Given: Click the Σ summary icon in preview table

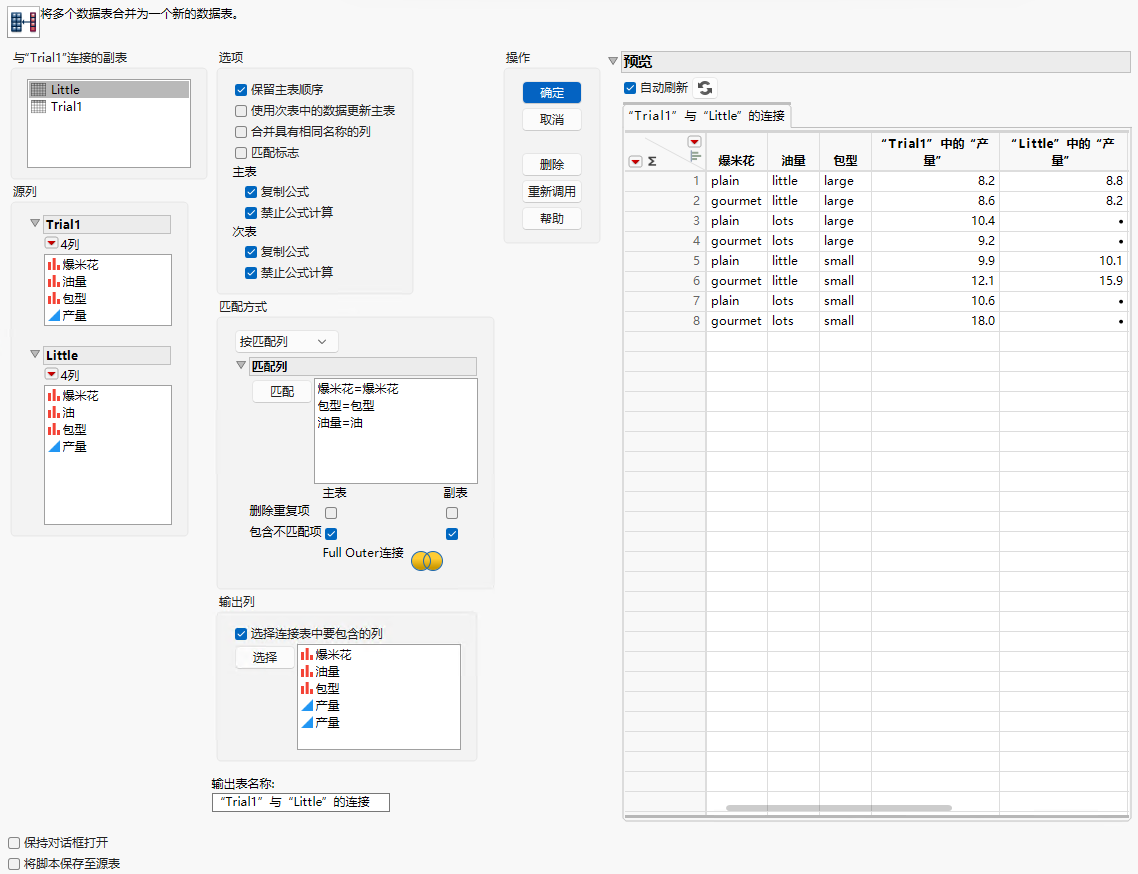Looking at the screenshot, I should click(652, 162).
